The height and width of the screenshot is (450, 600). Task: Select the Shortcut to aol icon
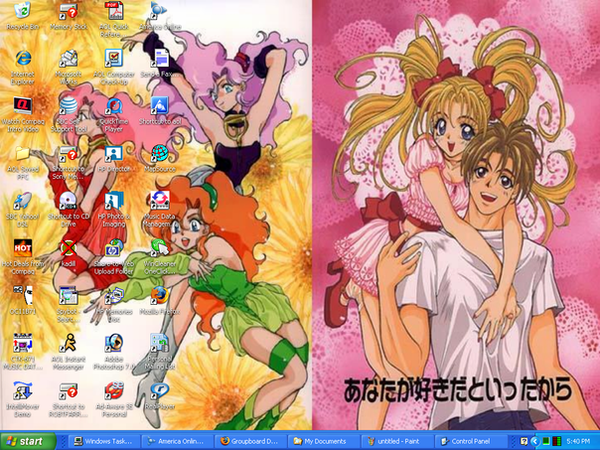tap(160, 106)
